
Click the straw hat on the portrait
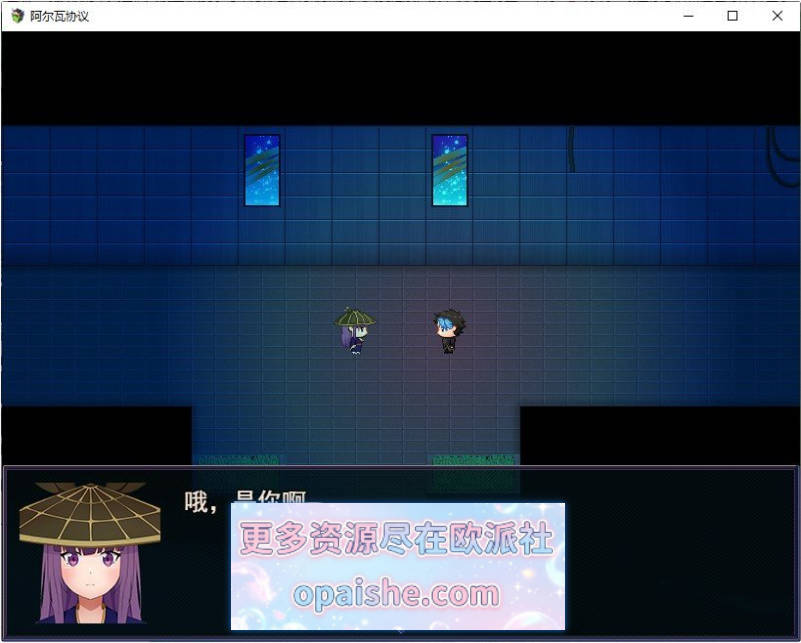(x=90, y=514)
